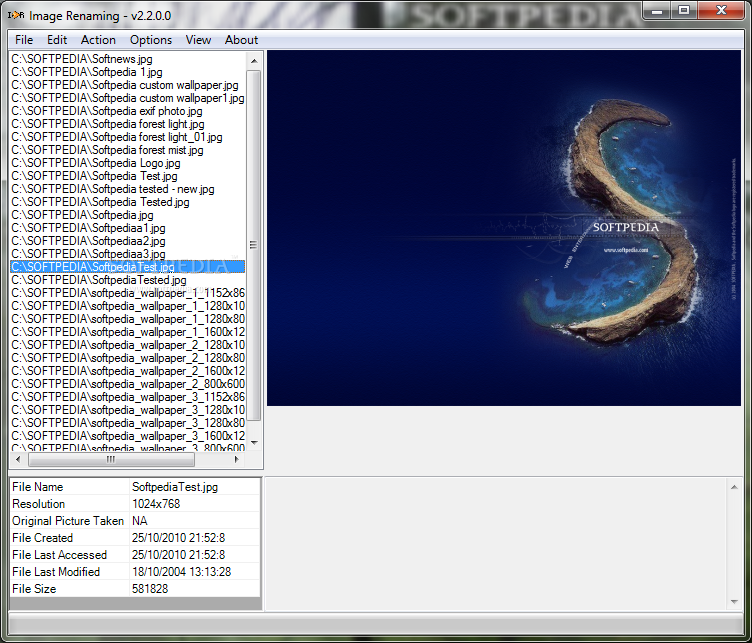752x643 pixels.
Task: Open the File menu
Action: pyautogui.click(x=24, y=40)
